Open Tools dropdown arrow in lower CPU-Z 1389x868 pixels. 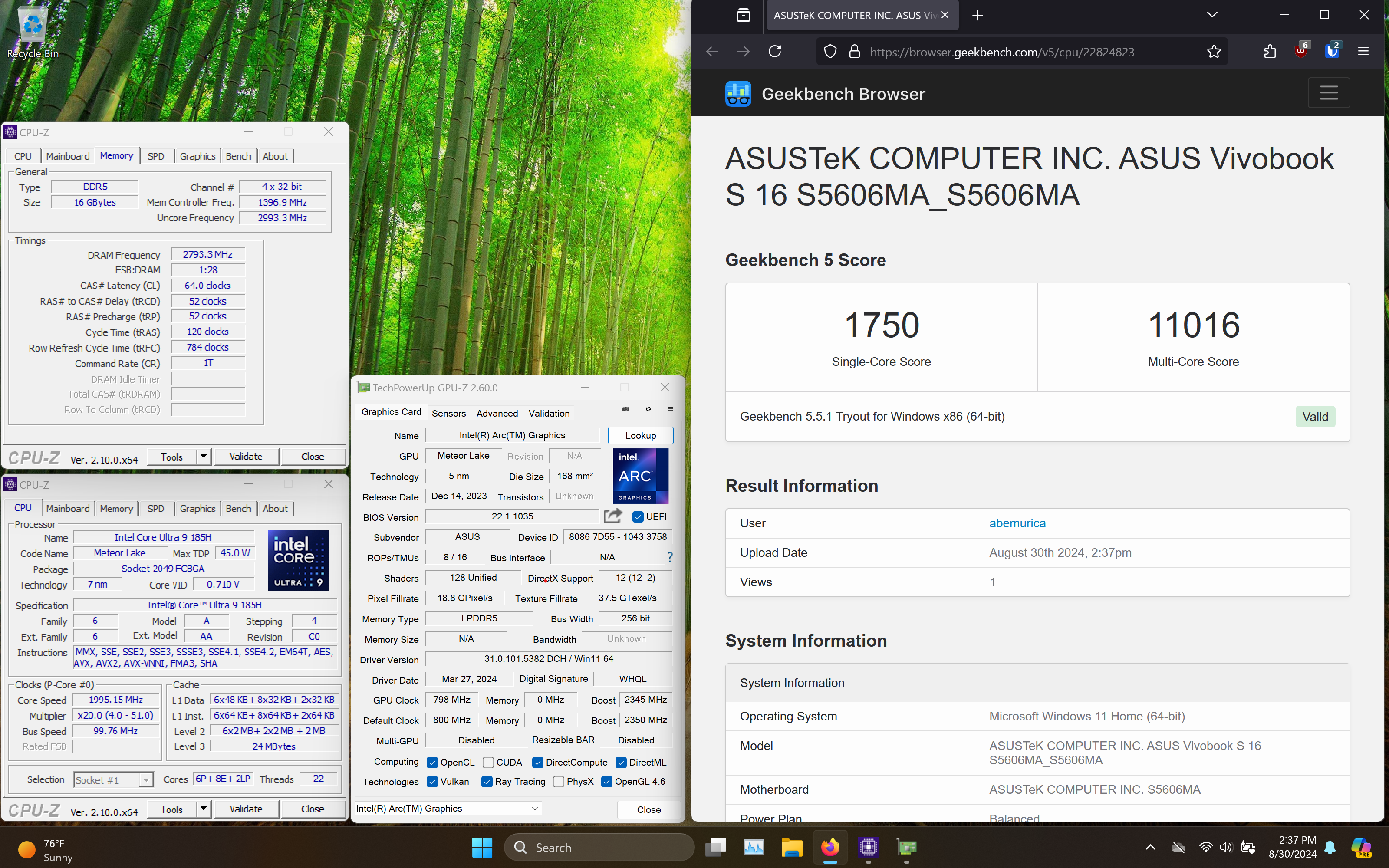pyautogui.click(x=203, y=809)
